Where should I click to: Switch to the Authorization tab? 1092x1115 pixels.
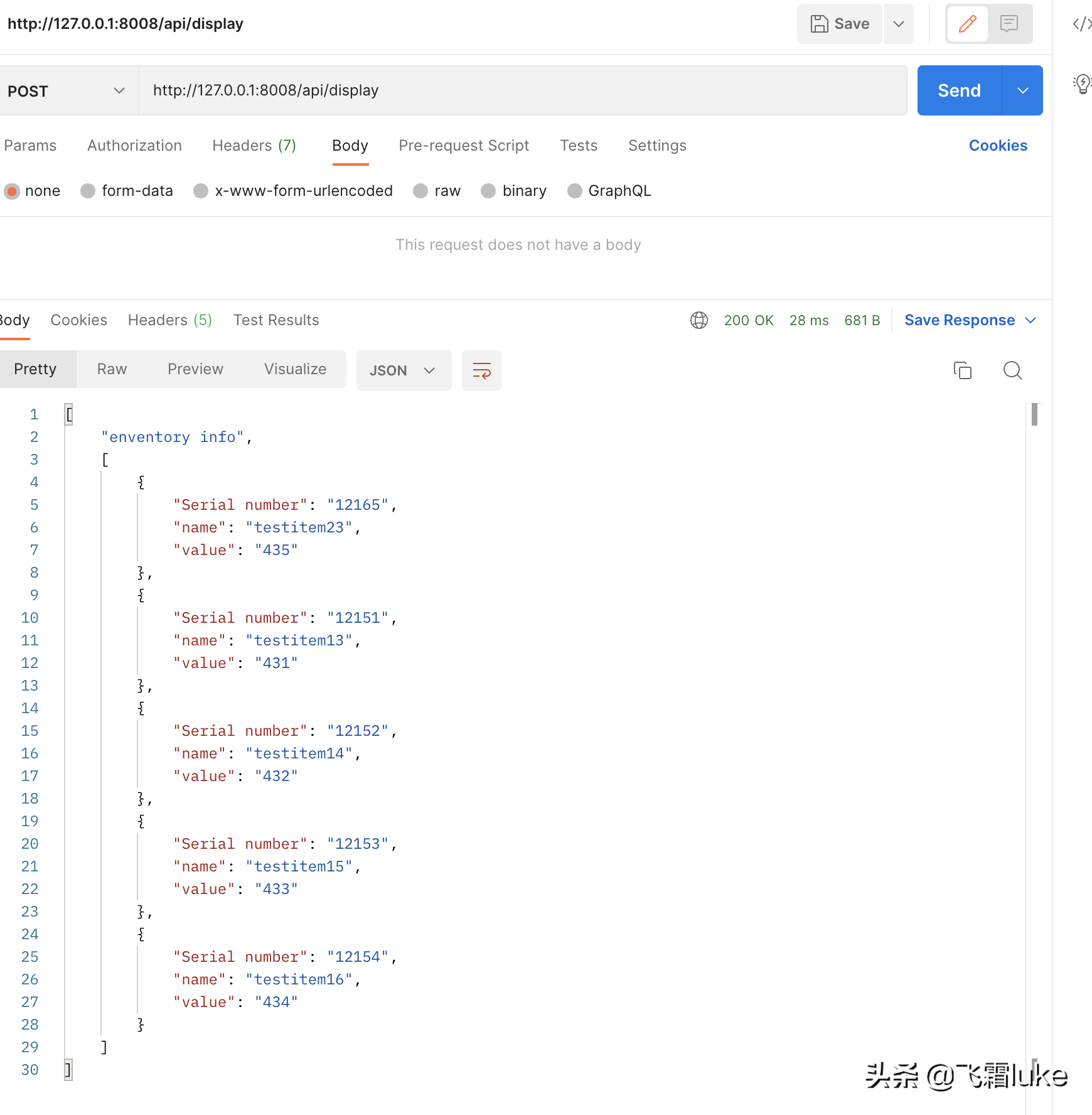click(x=134, y=146)
